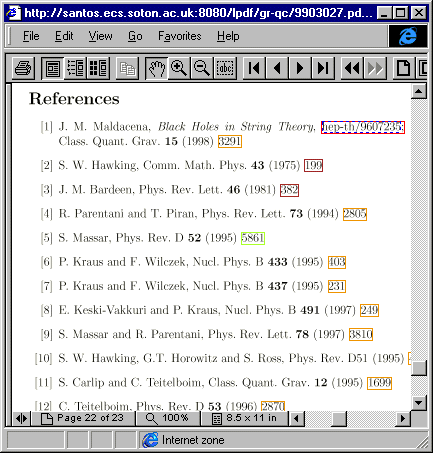The height and width of the screenshot is (453, 433).
Task: Go to the first page button
Action: (x=254, y=68)
